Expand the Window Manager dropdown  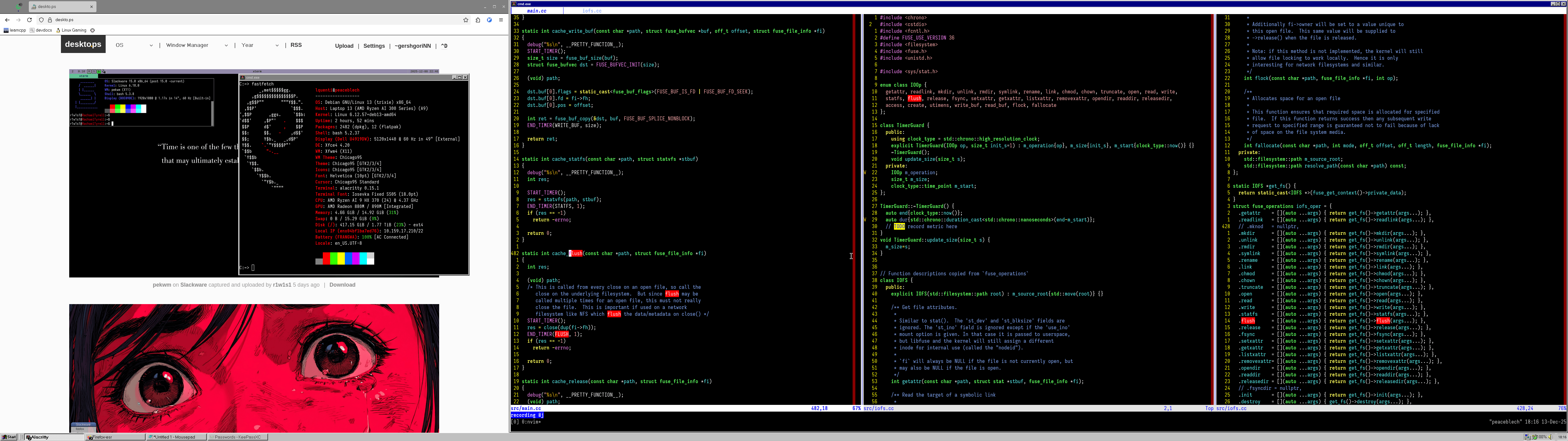point(197,45)
